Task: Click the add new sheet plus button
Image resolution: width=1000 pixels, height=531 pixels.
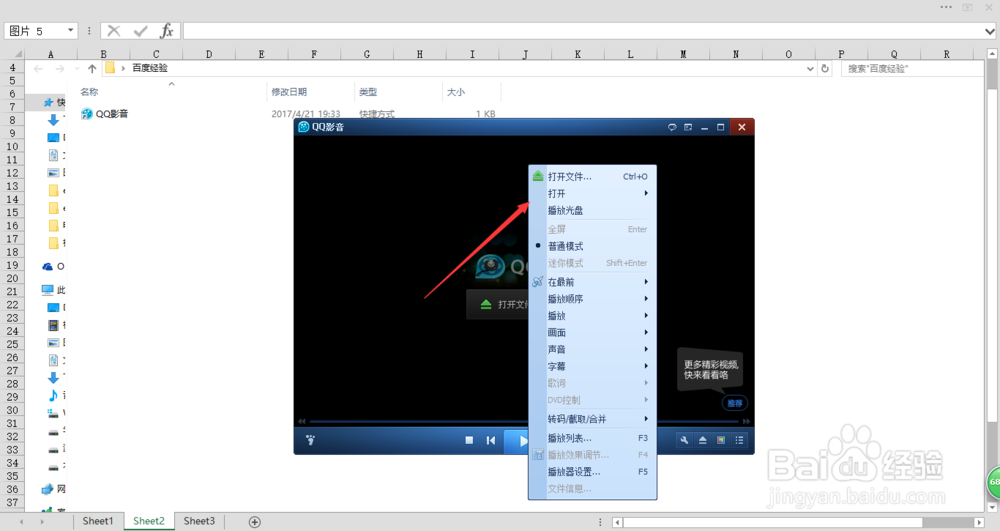Action: (254, 522)
